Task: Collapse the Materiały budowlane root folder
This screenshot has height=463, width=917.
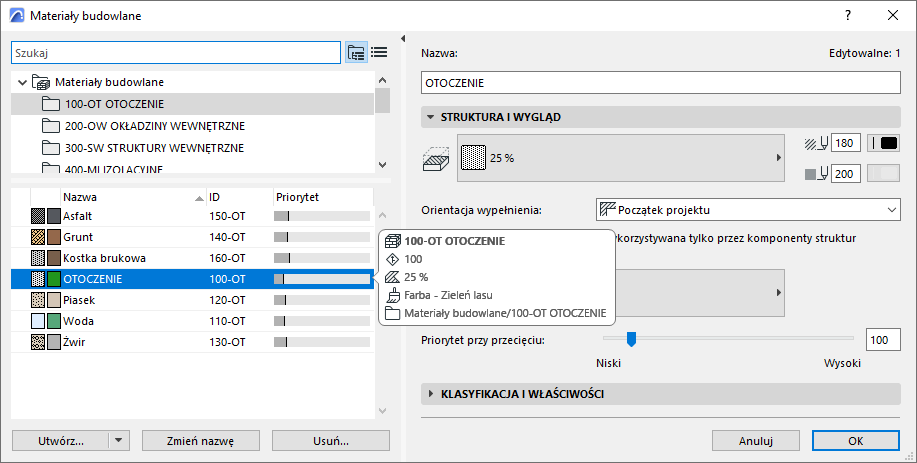Action: coord(22,82)
